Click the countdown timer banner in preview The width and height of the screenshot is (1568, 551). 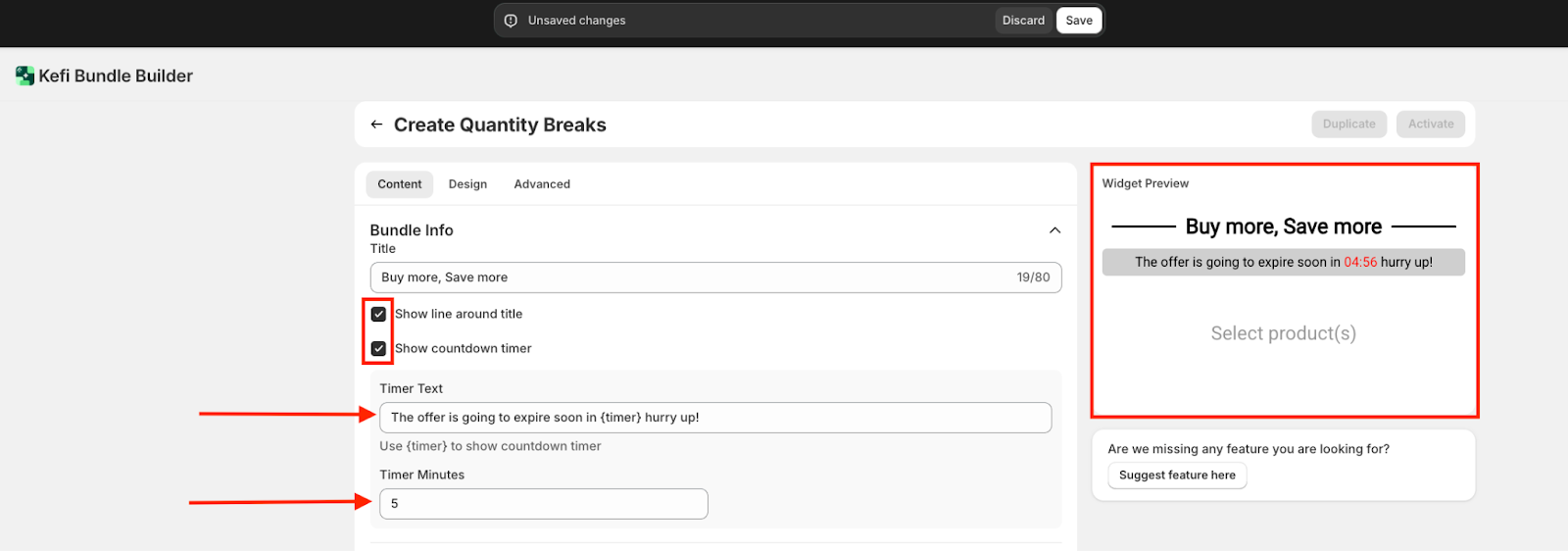click(x=1283, y=263)
